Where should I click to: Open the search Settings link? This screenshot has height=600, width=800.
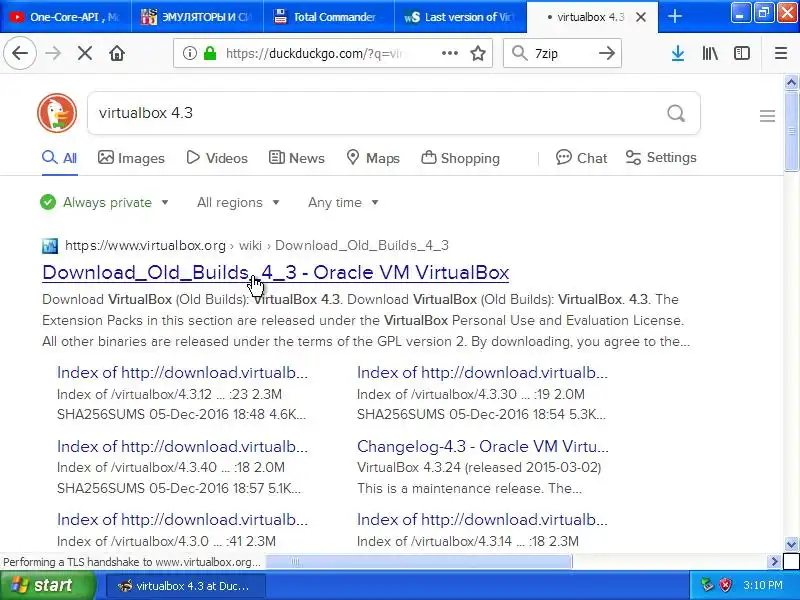tap(661, 158)
